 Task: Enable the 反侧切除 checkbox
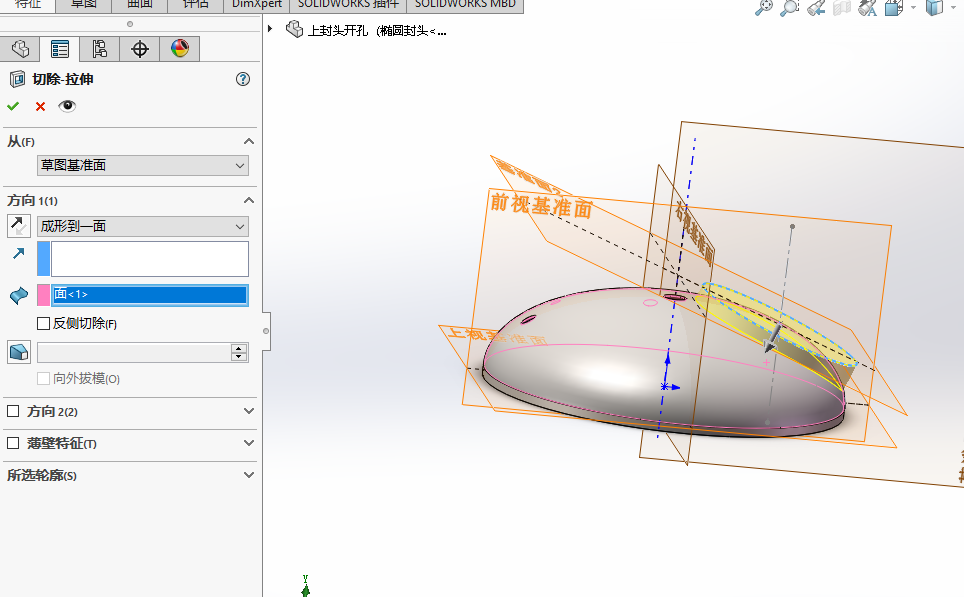[x=44, y=323]
